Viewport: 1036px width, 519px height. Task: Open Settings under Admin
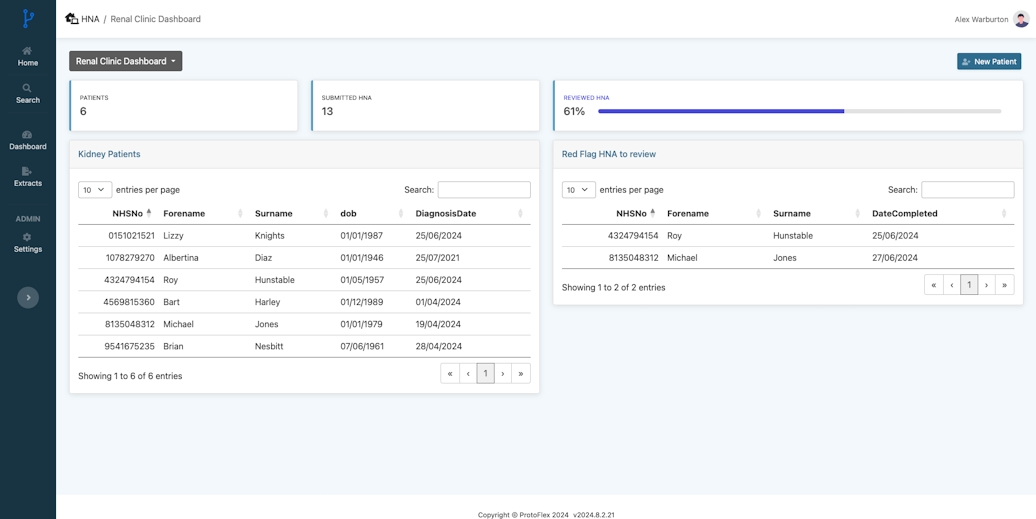[28, 243]
